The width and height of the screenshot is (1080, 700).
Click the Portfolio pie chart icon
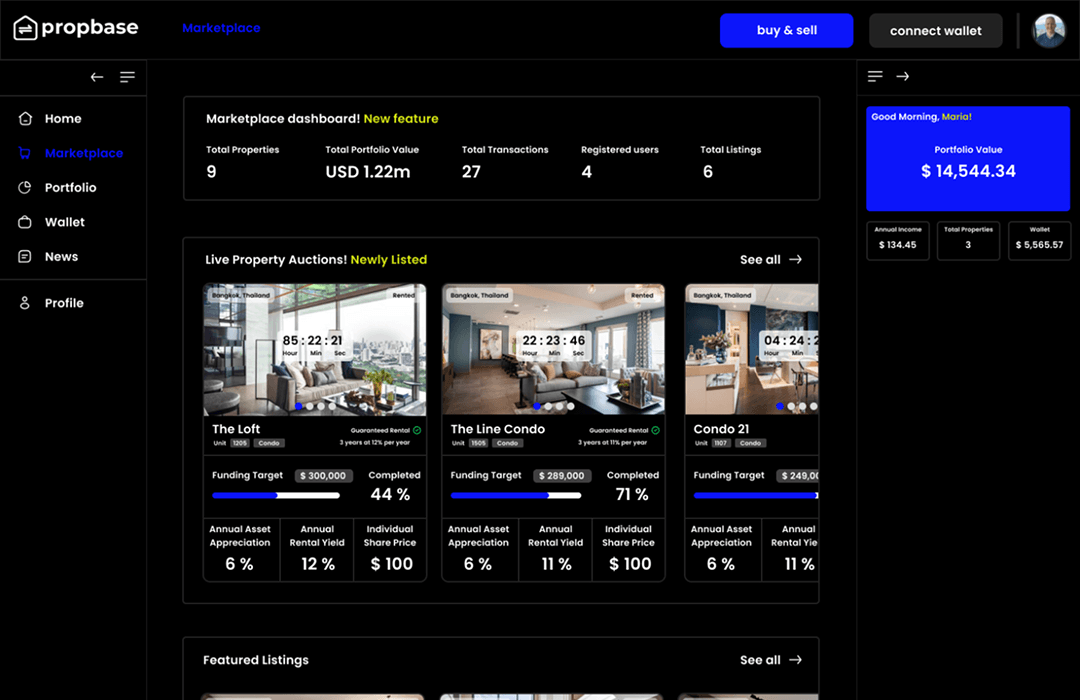point(25,188)
